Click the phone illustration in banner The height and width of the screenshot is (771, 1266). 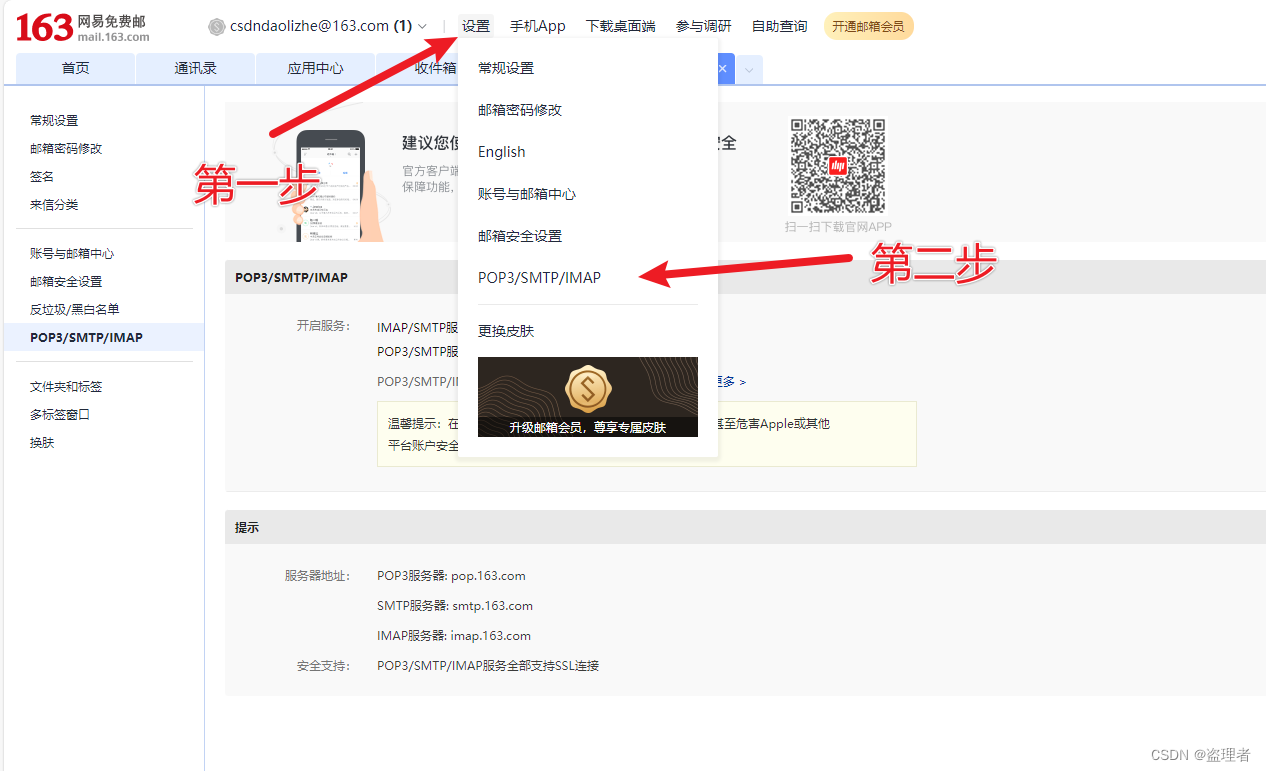(x=330, y=186)
